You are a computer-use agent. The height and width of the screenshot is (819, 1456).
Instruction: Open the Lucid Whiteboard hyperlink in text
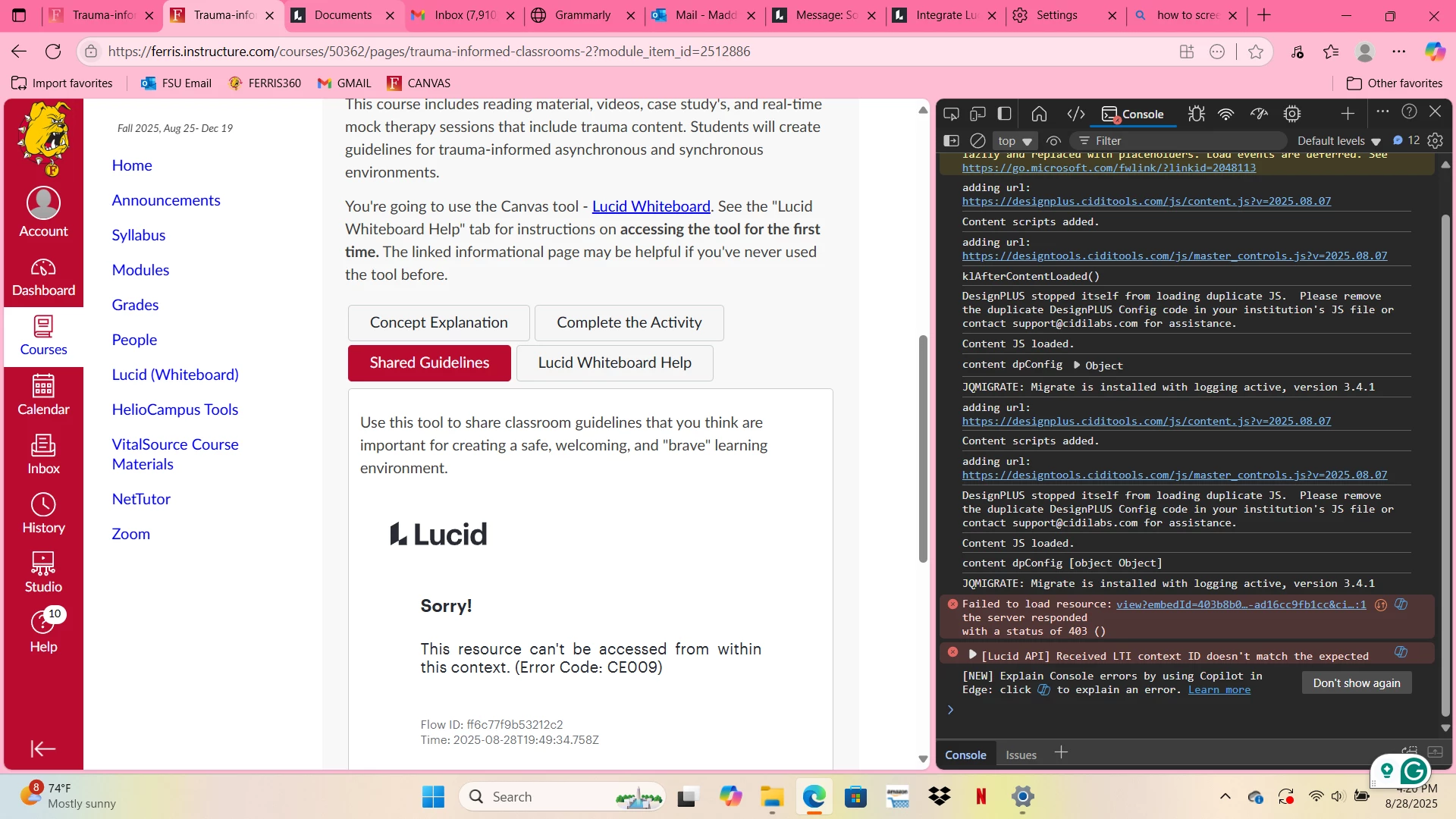click(x=651, y=206)
